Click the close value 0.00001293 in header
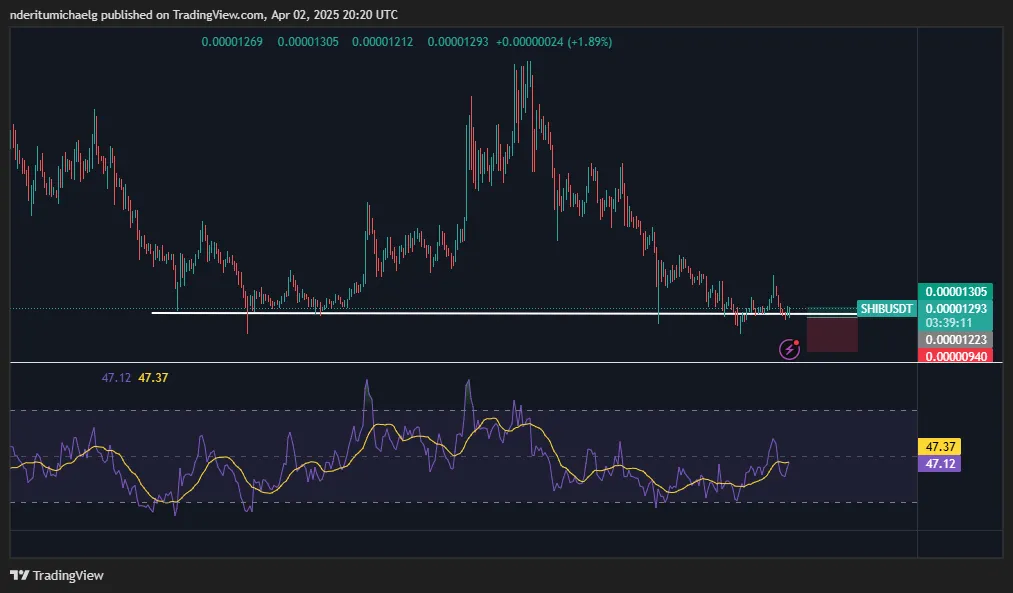The image size is (1013, 593). [458, 42]
